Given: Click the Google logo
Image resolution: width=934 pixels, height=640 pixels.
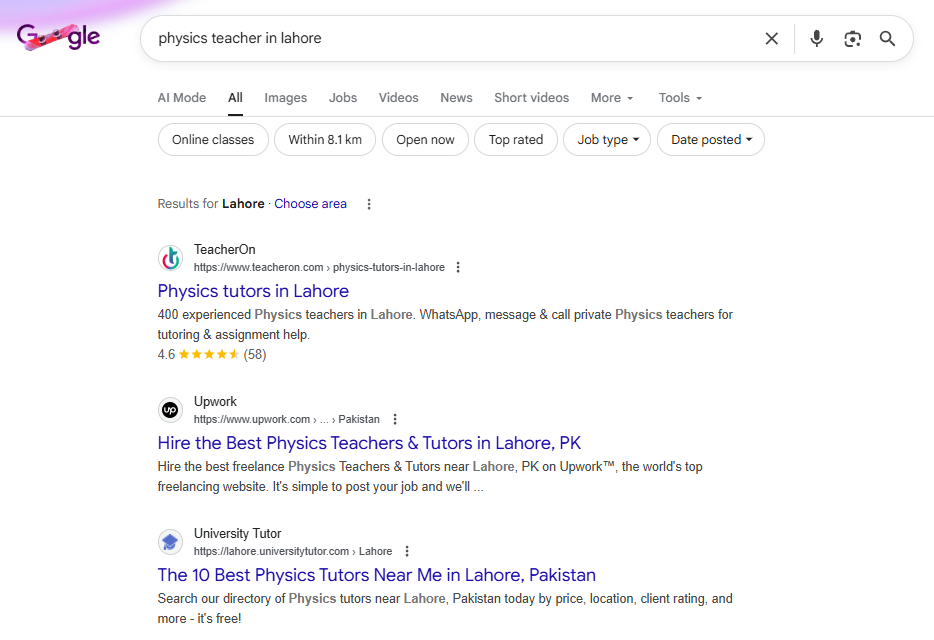Looking at the screenshot, I should [x=57, y=36].
